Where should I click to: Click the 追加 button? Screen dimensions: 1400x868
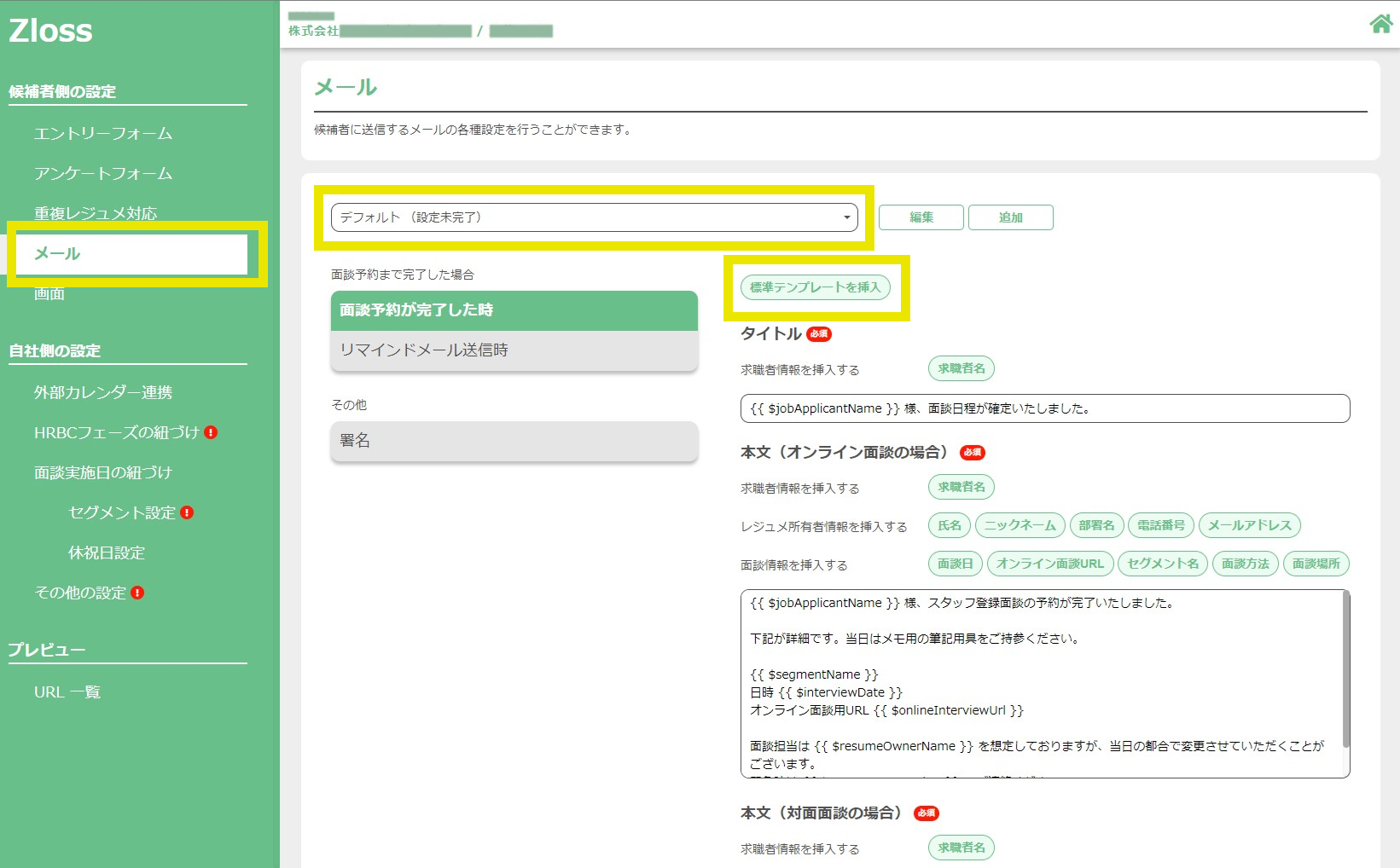[1011, 217]
